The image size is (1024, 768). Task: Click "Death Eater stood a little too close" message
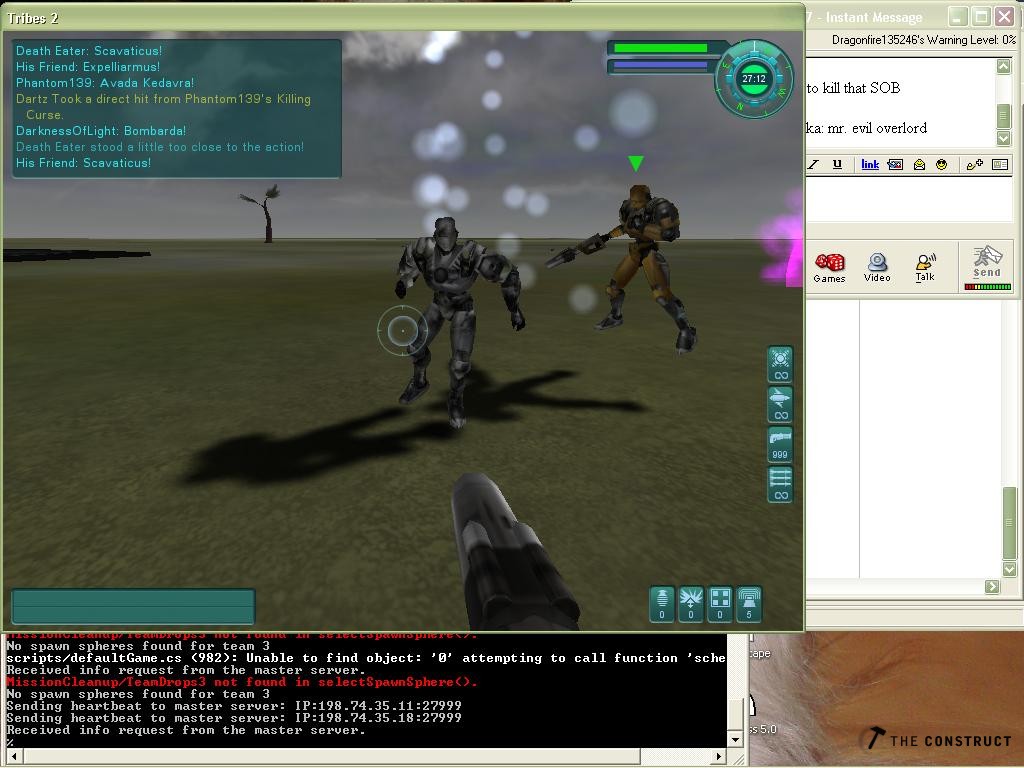[x=160, y=147]
